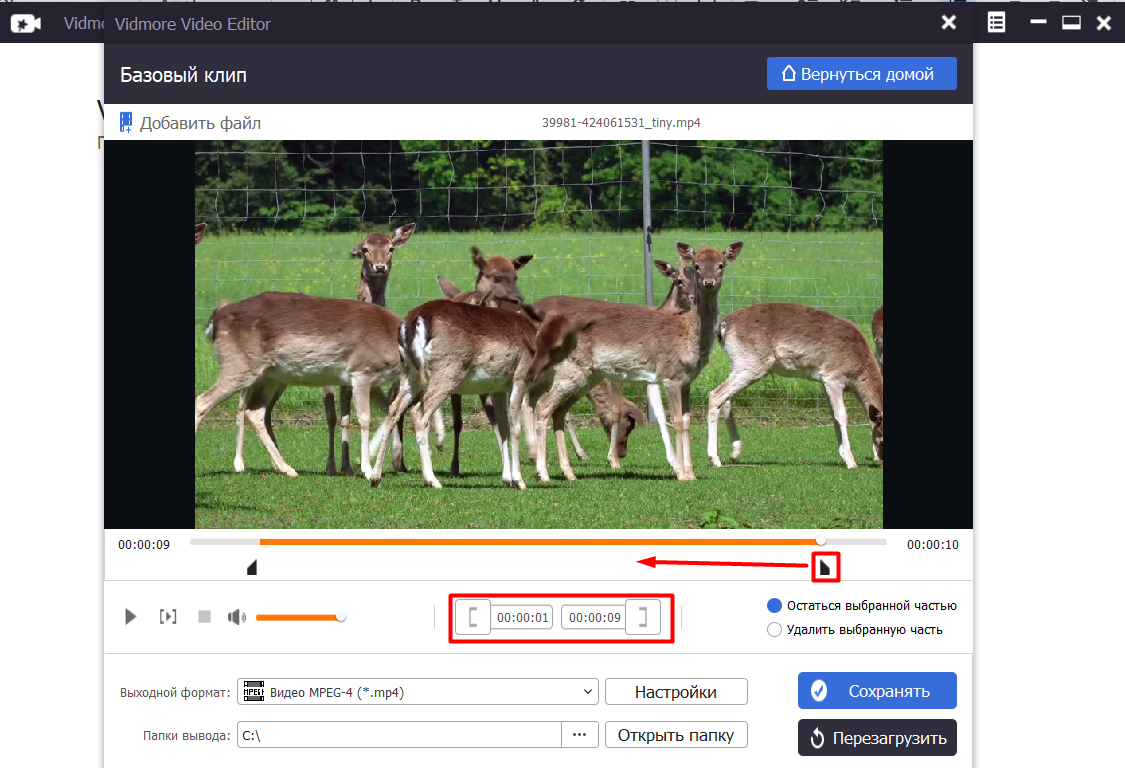Mute audio via the speaker icon
Image resolution: width=1125 pixels, height=768 pixels.
236,617
